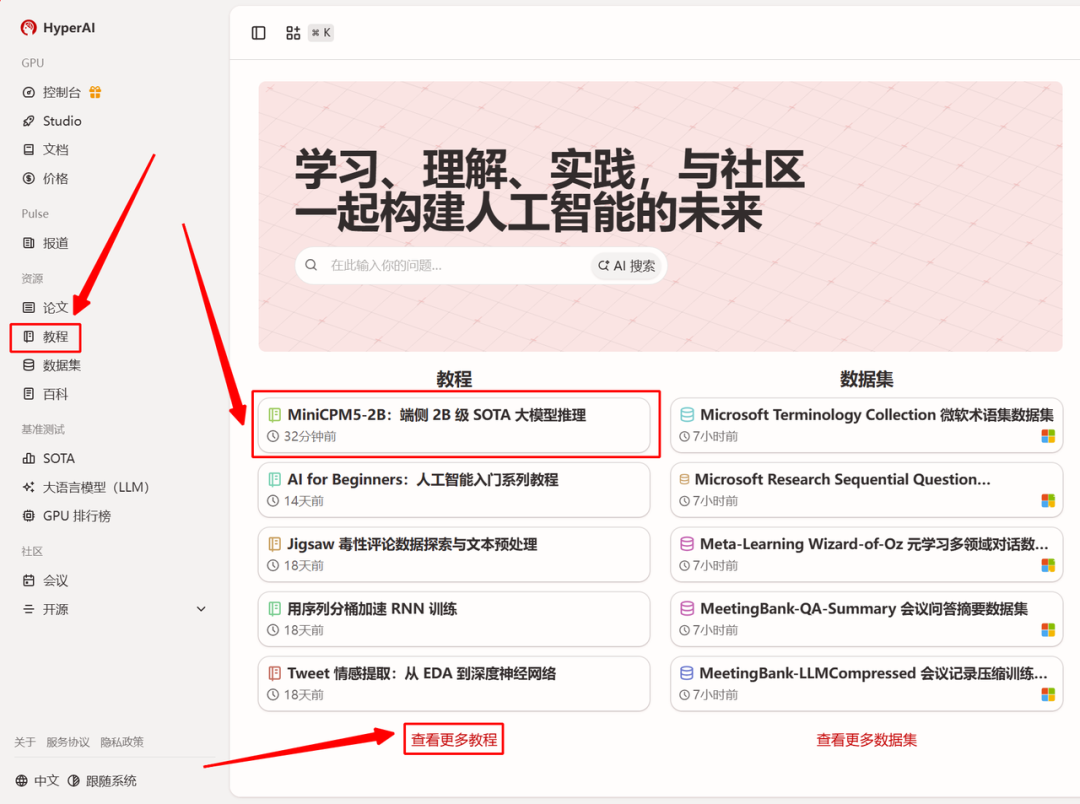This screenshot has height=804, width=1080.
Task: Open MiniCPM5-2B tutorial title
Action: click(x=437, y=415)
